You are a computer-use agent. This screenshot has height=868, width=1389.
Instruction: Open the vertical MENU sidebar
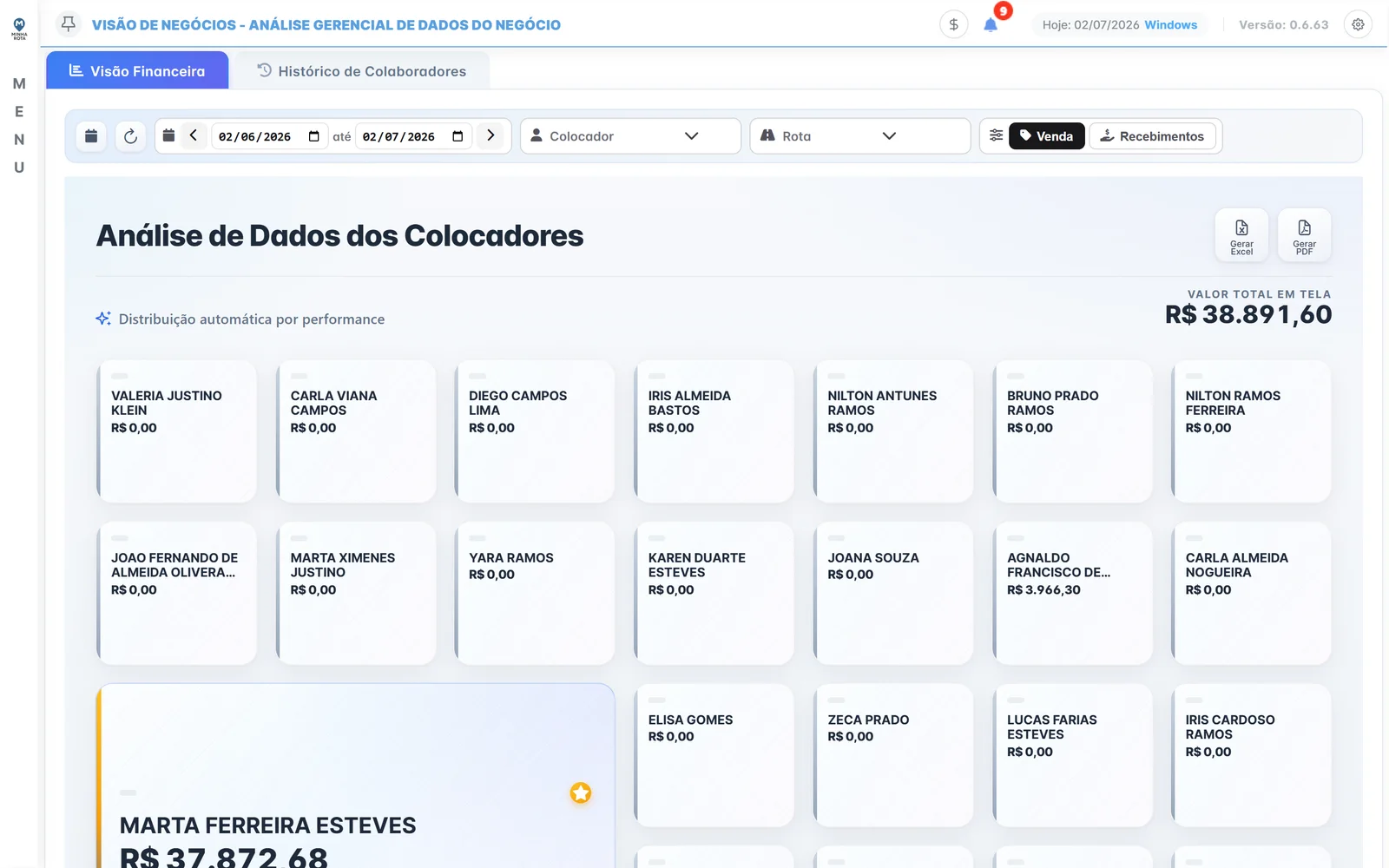tap(19, 125)
